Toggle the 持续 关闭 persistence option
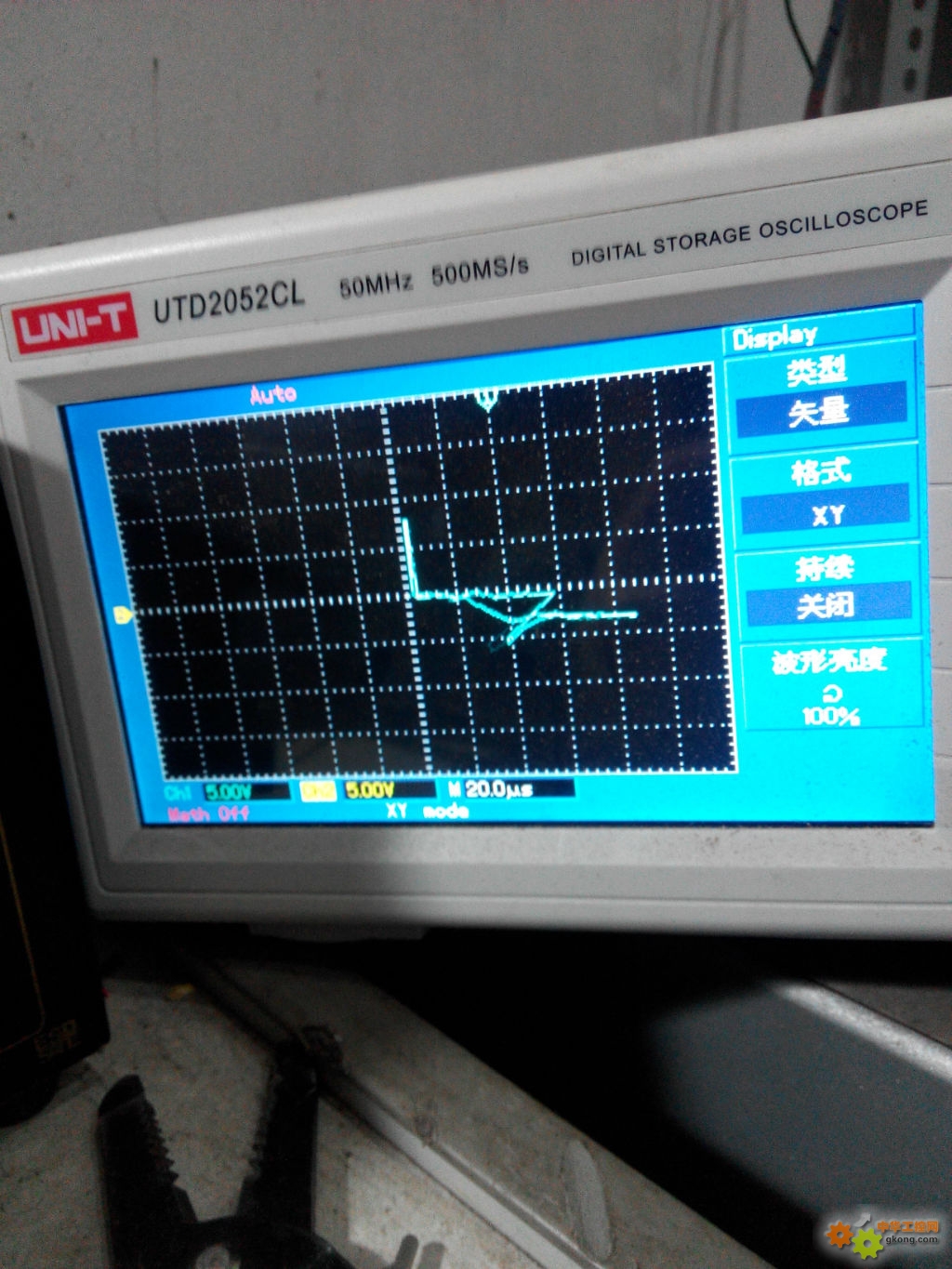The image size is (952, 1269). [x=827, y=590]
